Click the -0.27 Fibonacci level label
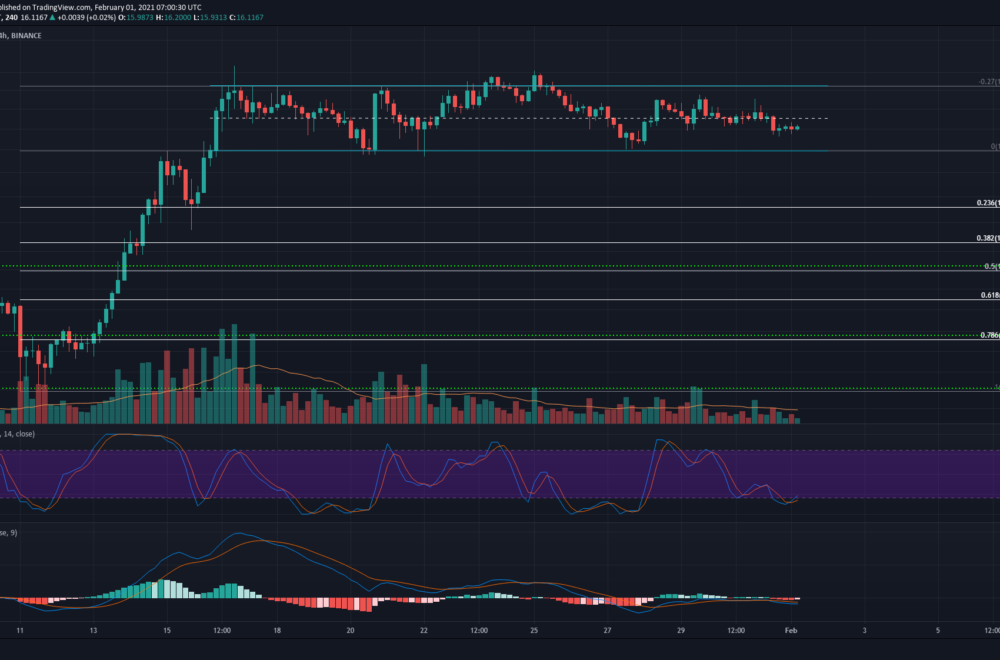The width and height of the screenshot is (1000, 660). pos(989,82)
